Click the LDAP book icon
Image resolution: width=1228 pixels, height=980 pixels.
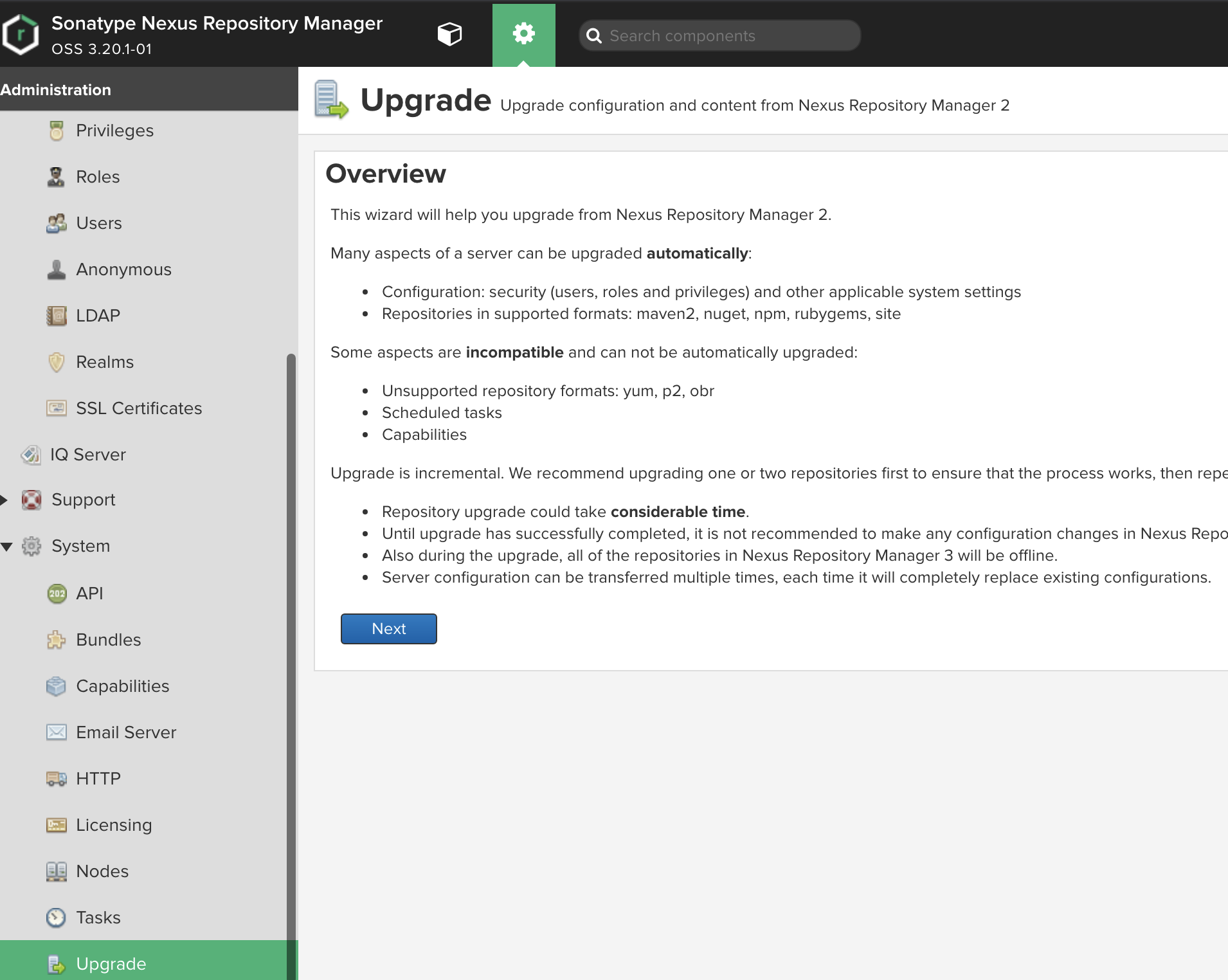pyautogui.click(x=57, y=316)
